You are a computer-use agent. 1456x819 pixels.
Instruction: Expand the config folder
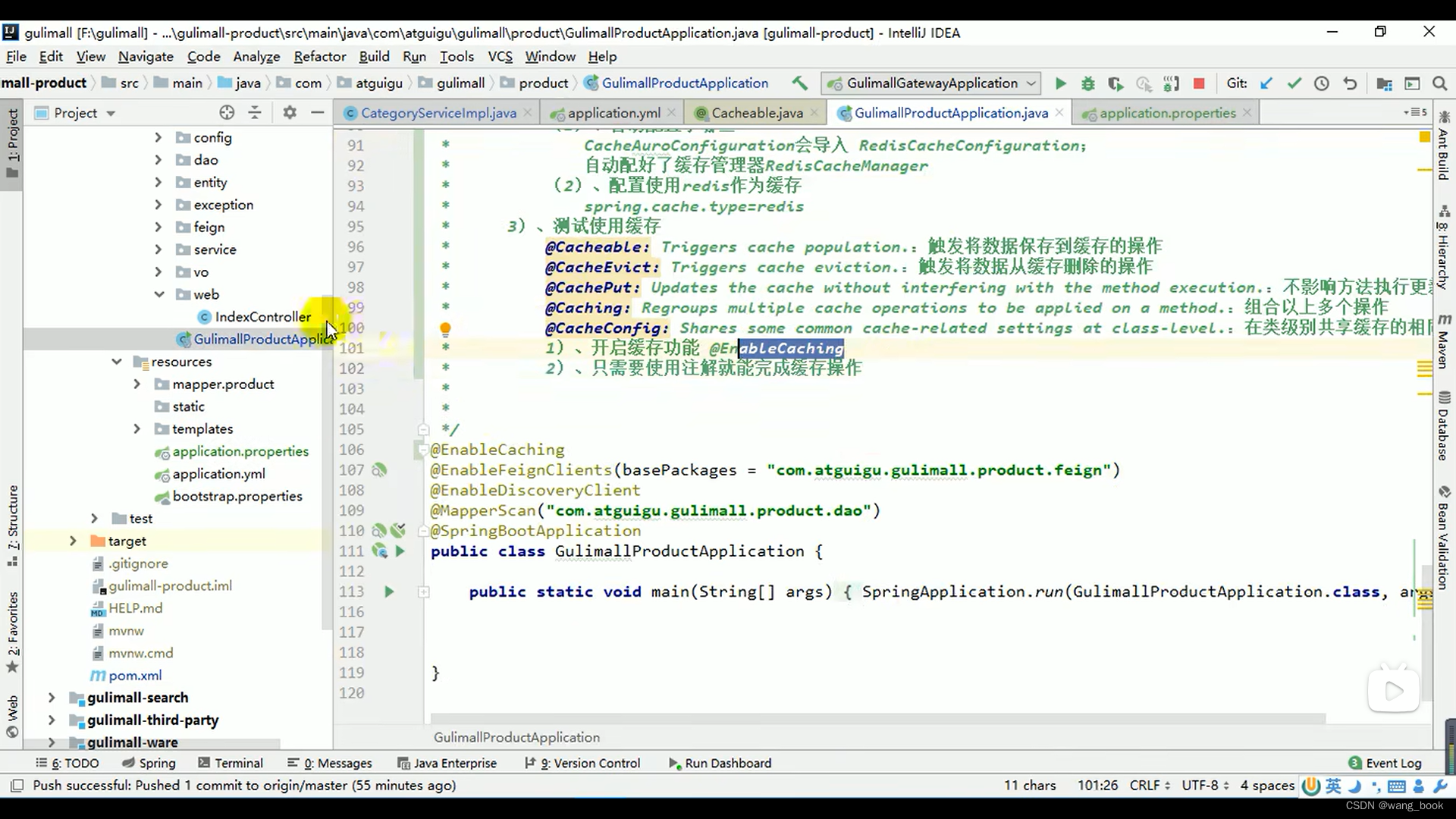pos(158,137)
